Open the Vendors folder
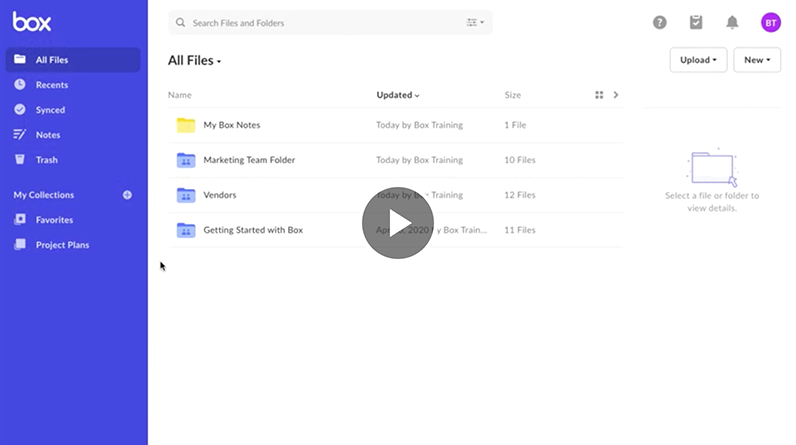The image size is (796, 445). click(220, 195)
